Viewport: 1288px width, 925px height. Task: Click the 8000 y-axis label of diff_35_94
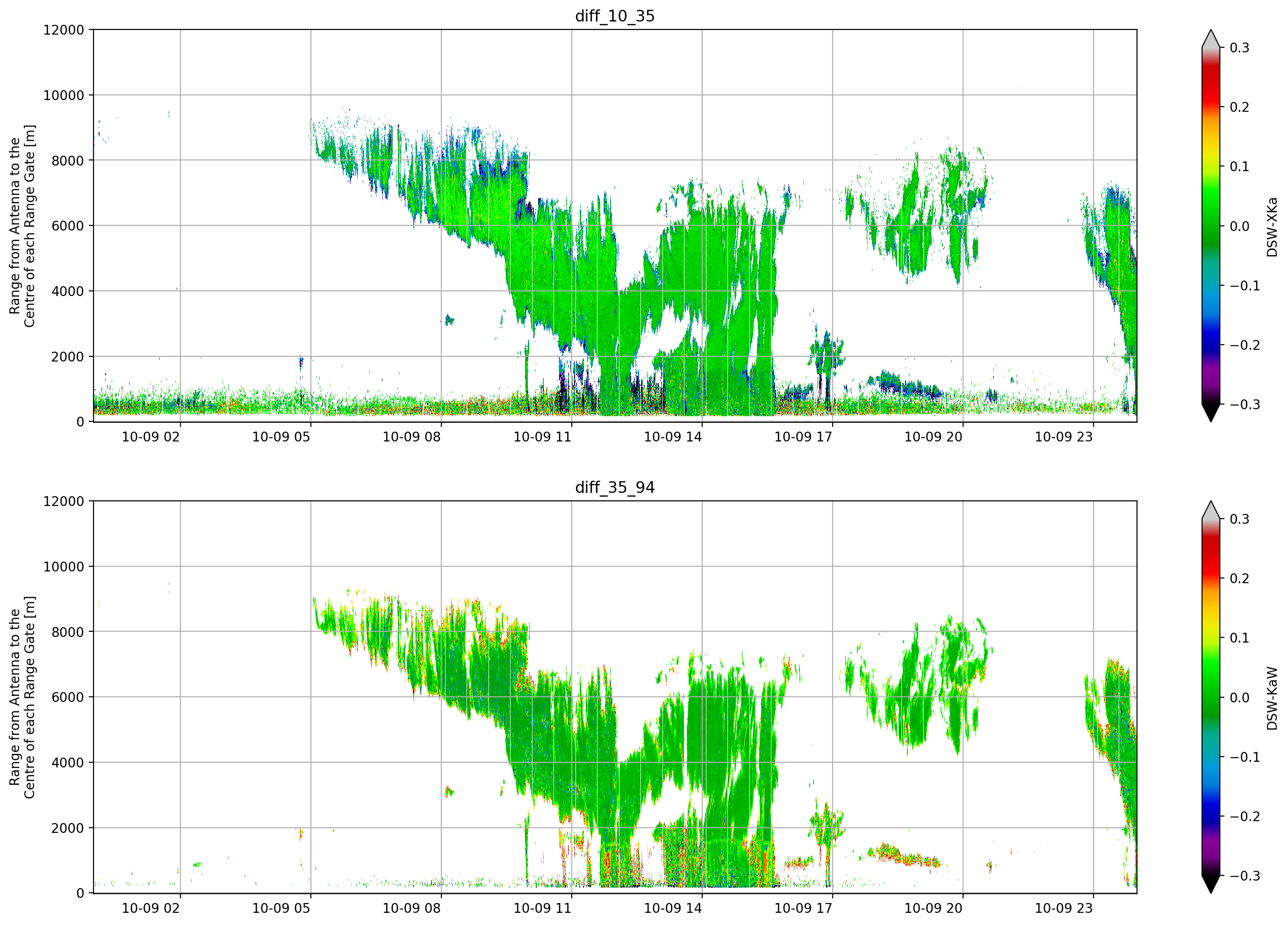pyautogui.click(x=68, y=632)
